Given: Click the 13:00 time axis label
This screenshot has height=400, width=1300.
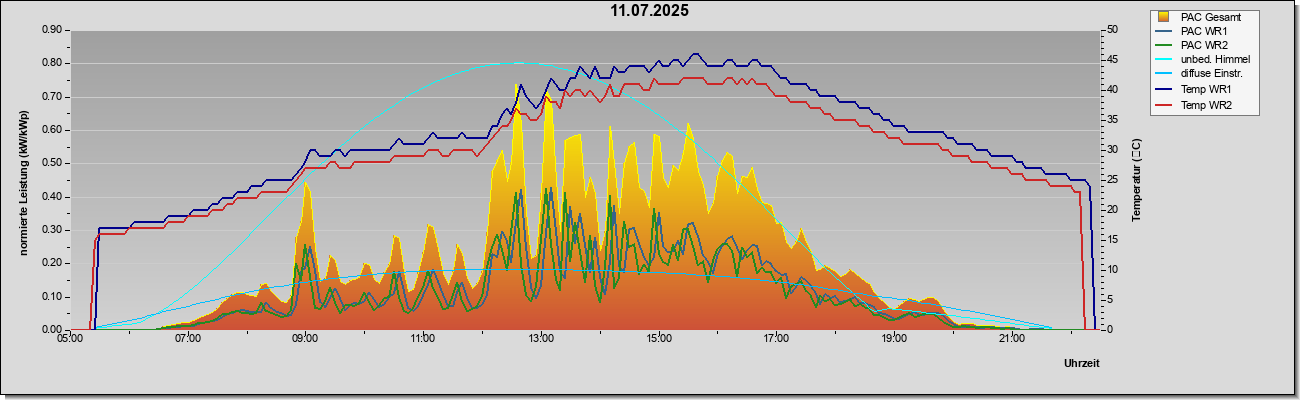Looking at the screenshot, I should (x=541, y=340).
